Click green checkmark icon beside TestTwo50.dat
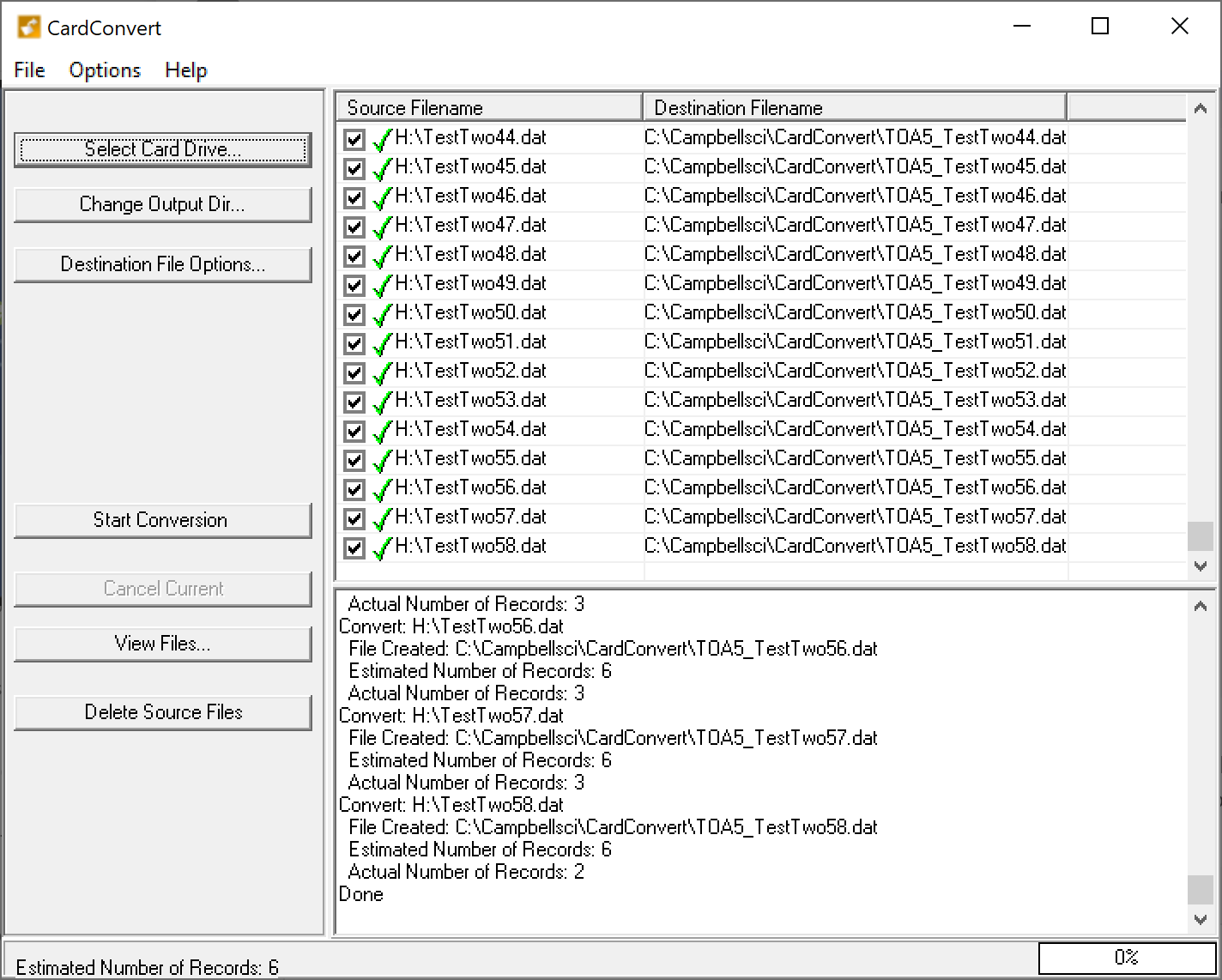The image size is (1222, 980). pos(383,314)
